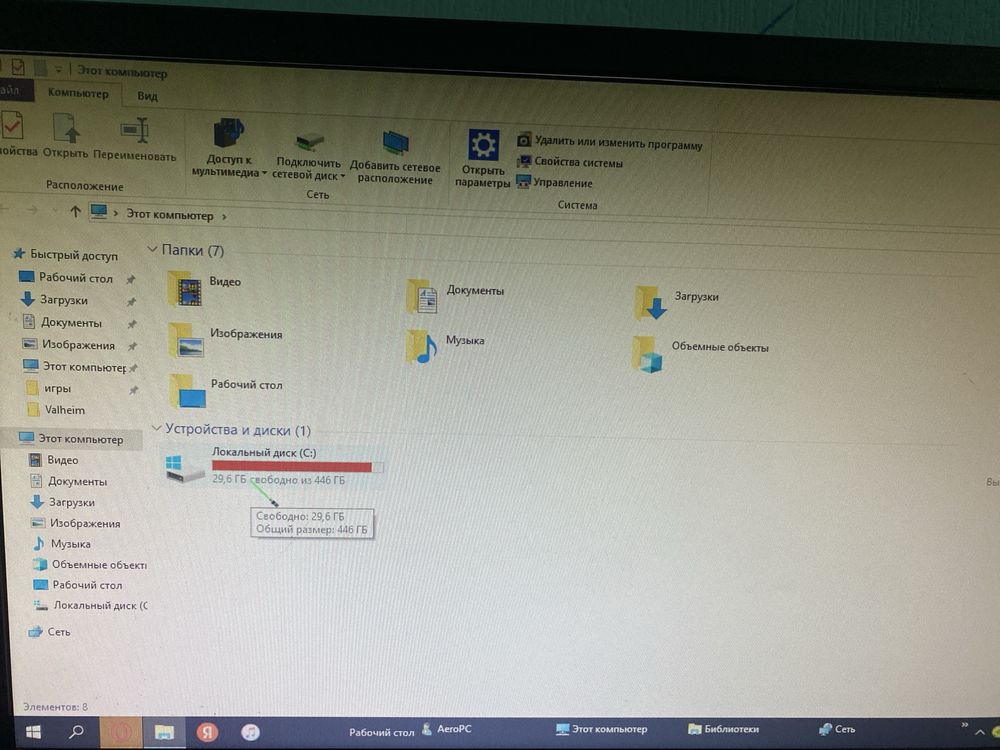Click the Переименовать ribbon icon
This screenshot has height=750, width=1000.
click(135, 131)
